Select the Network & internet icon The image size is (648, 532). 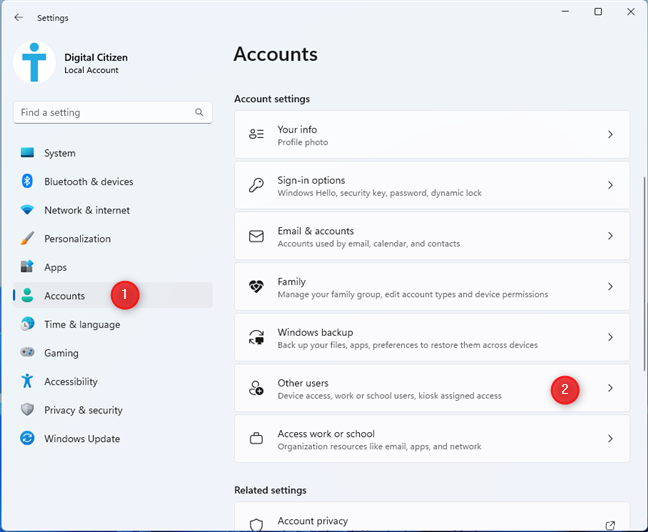[27, 210]
